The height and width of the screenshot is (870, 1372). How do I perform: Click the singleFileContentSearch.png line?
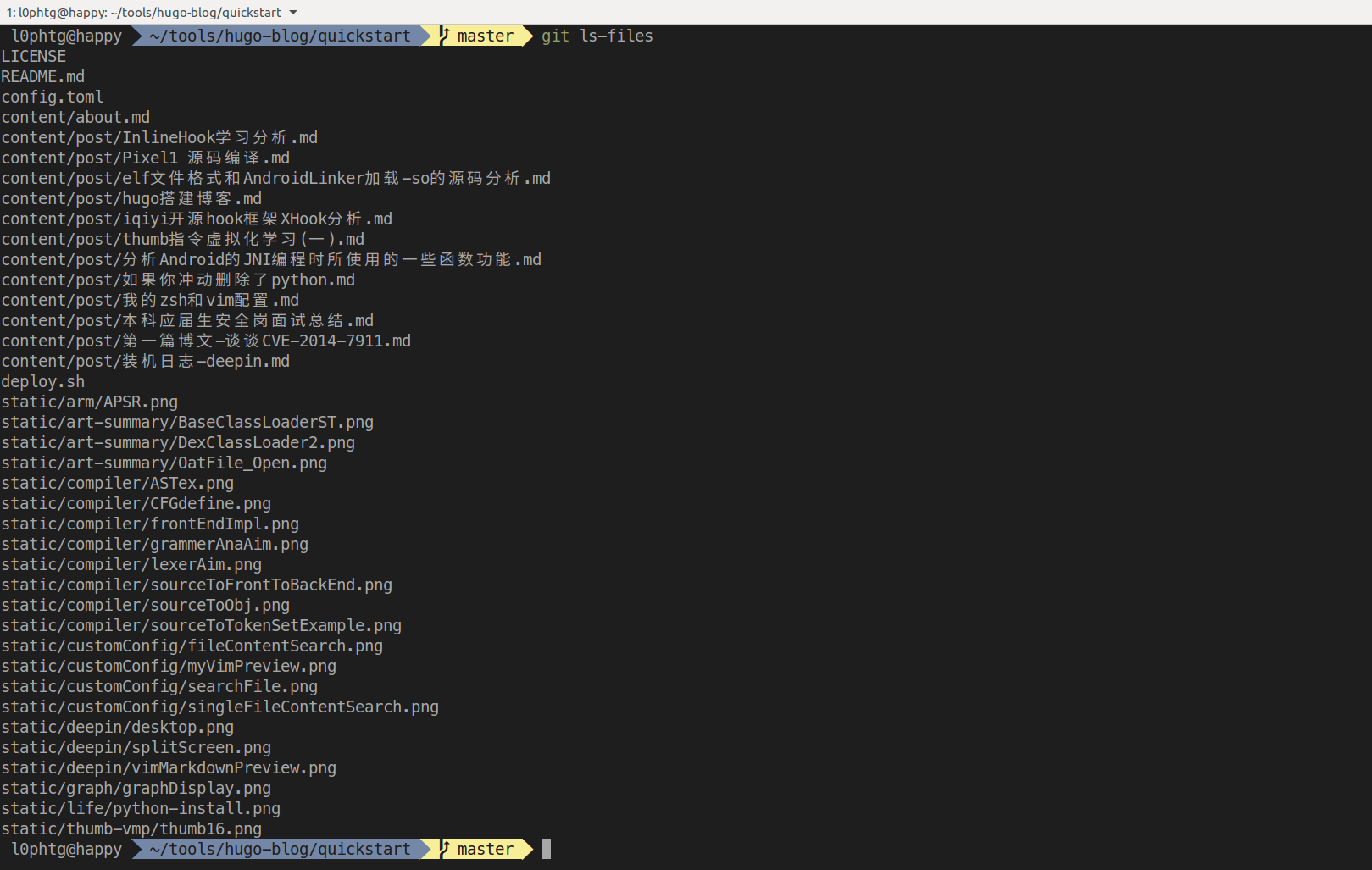tap(220, 707)
